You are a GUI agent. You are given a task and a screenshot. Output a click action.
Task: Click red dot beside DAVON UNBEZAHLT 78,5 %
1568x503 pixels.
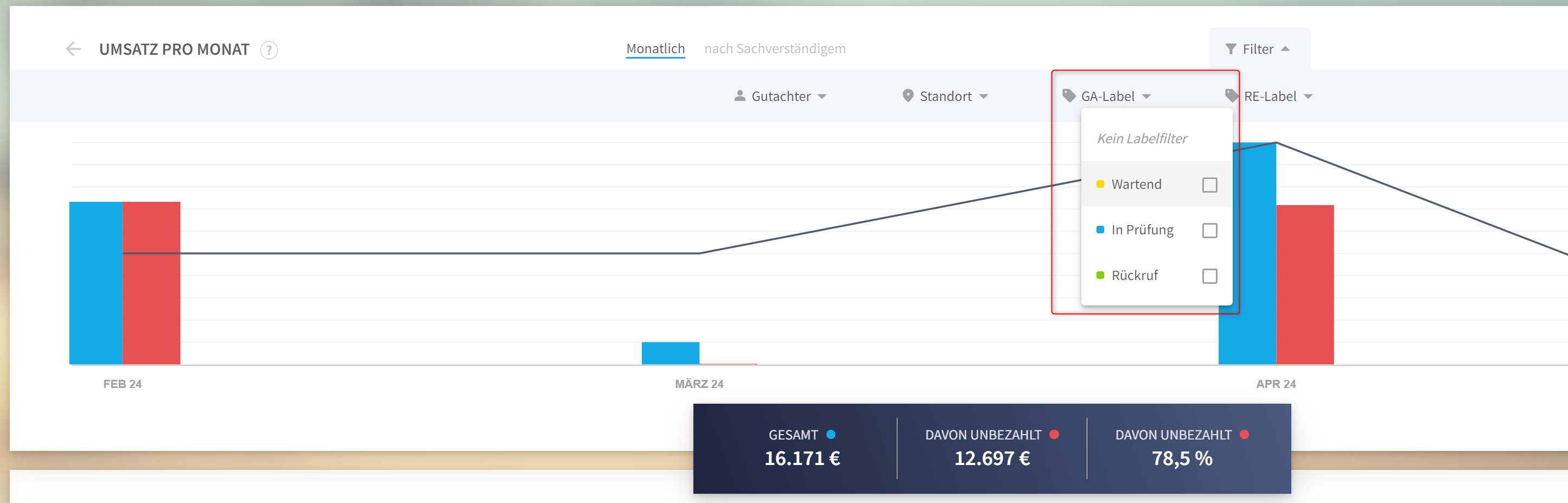click(x=1244, y=435)
